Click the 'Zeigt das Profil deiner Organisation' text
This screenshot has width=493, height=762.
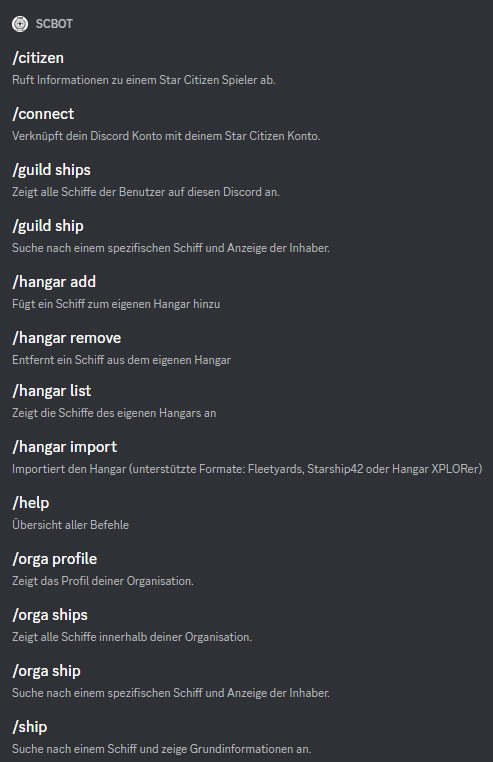103,581
